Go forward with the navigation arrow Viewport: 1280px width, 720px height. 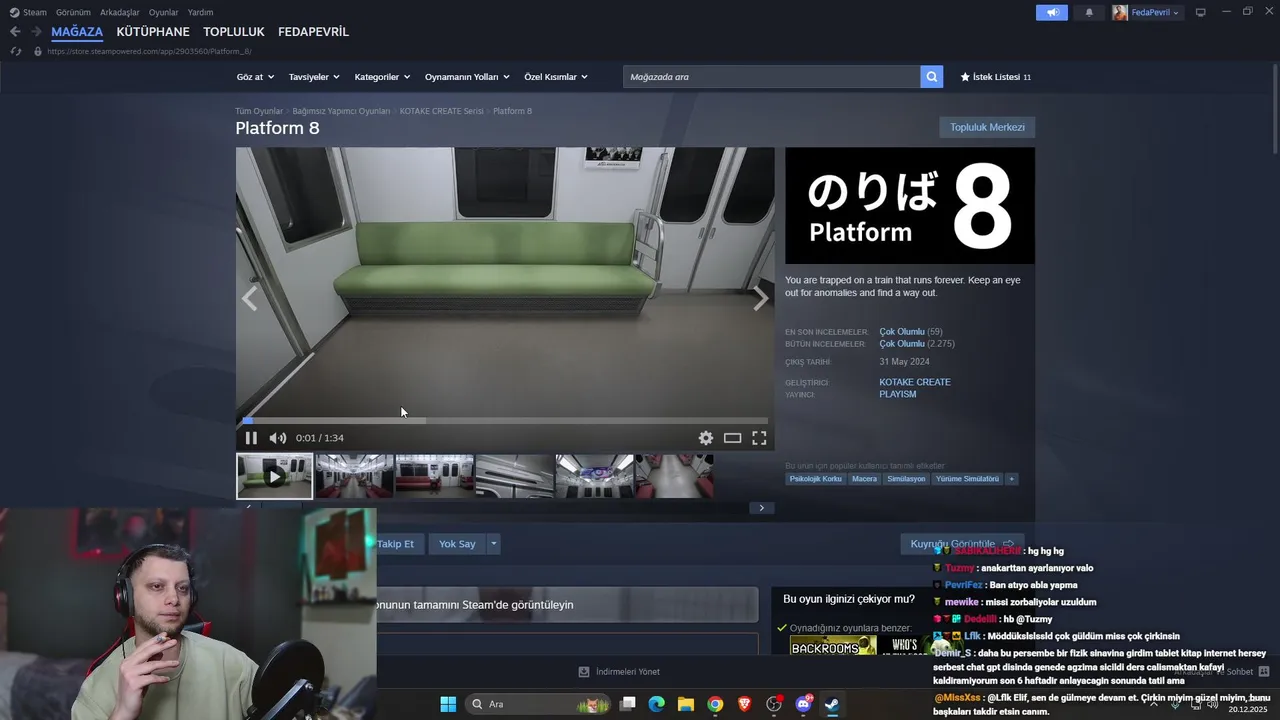pyautogui.click(x=36, y=32)
